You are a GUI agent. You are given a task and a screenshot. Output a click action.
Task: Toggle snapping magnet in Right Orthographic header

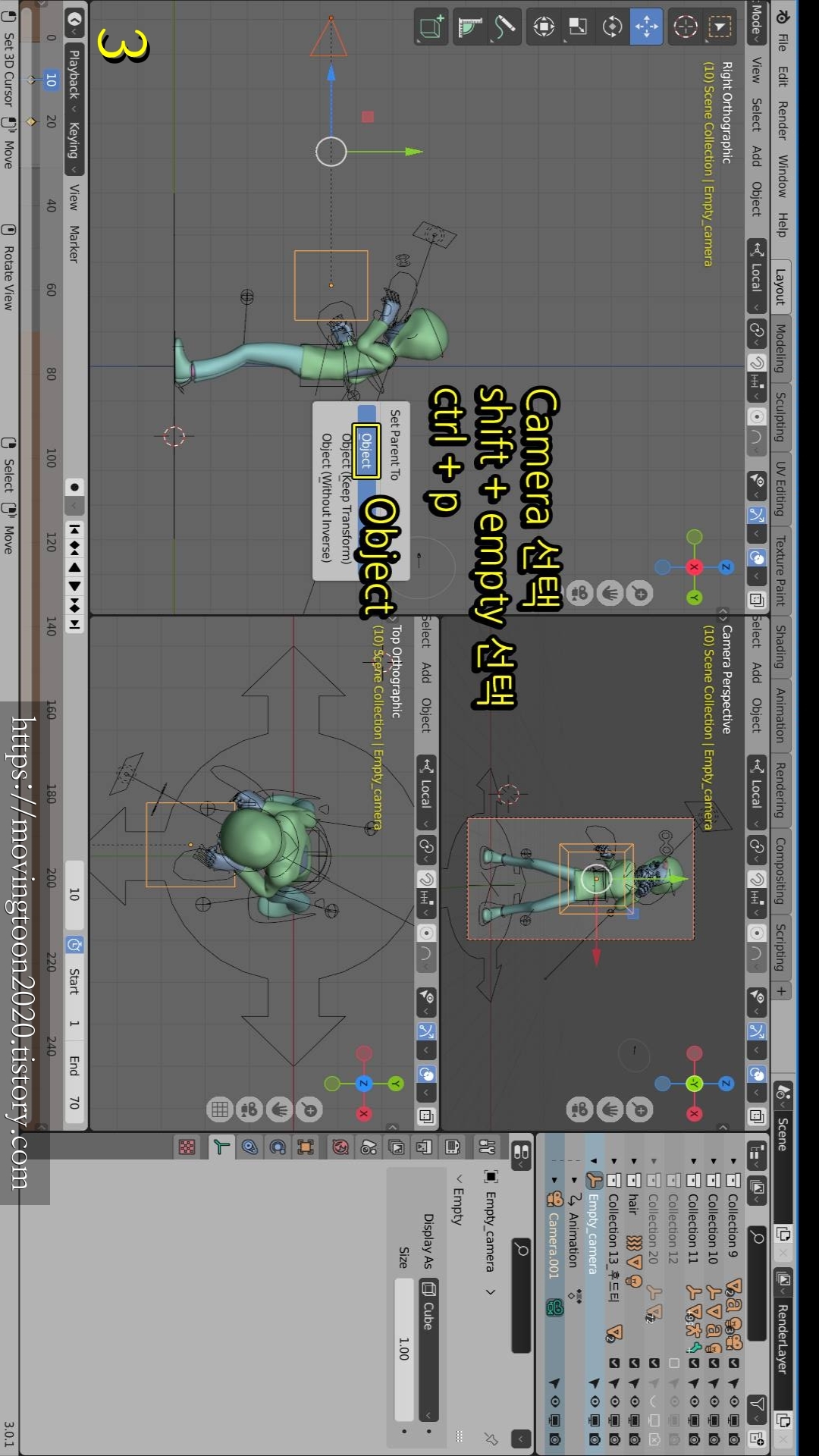[757, 363]
